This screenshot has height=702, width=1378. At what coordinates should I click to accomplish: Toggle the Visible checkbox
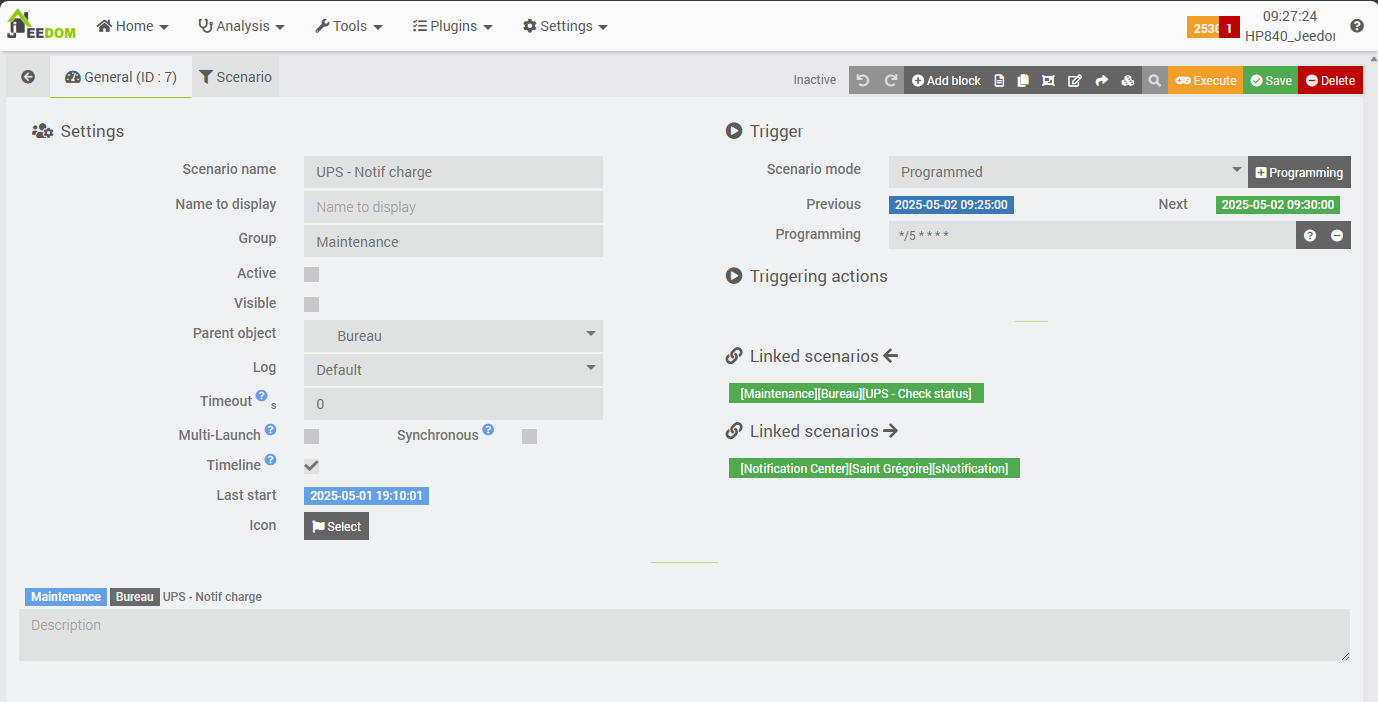[311, 304]
